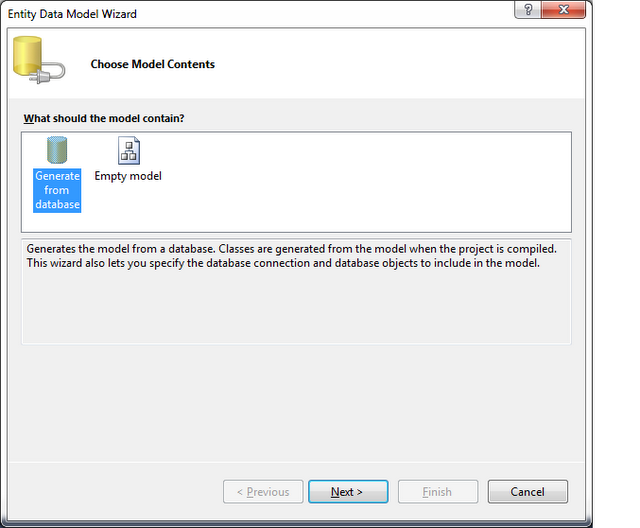Click the model description text area
Screen dimensions: 640x528
296,291
